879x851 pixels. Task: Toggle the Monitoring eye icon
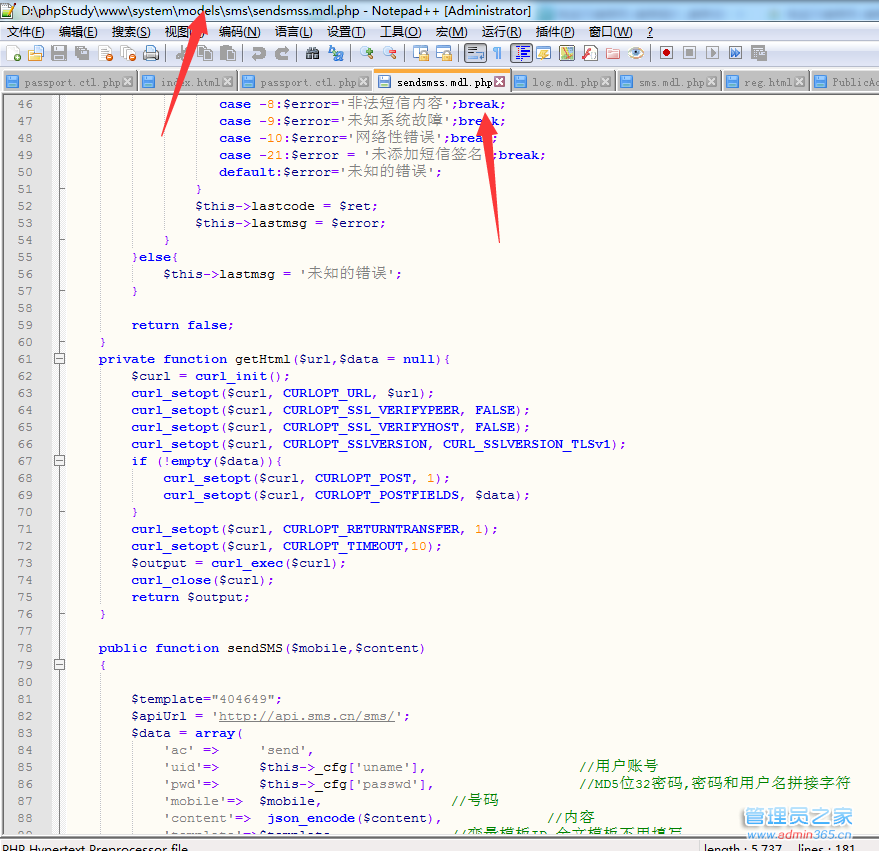(x=636, y=53)
